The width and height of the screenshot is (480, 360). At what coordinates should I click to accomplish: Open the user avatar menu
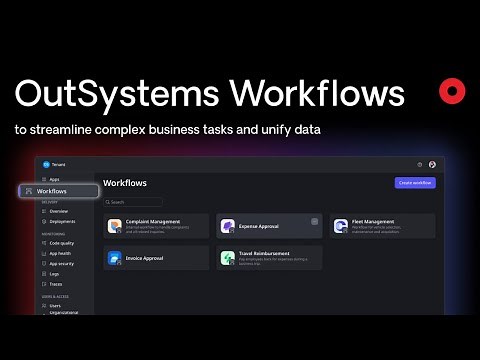pyautogui.click(x=432, y=164)
